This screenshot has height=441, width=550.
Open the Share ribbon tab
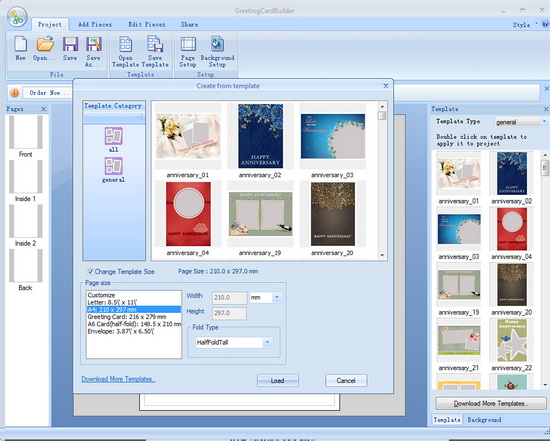click(x=189, y=25)
